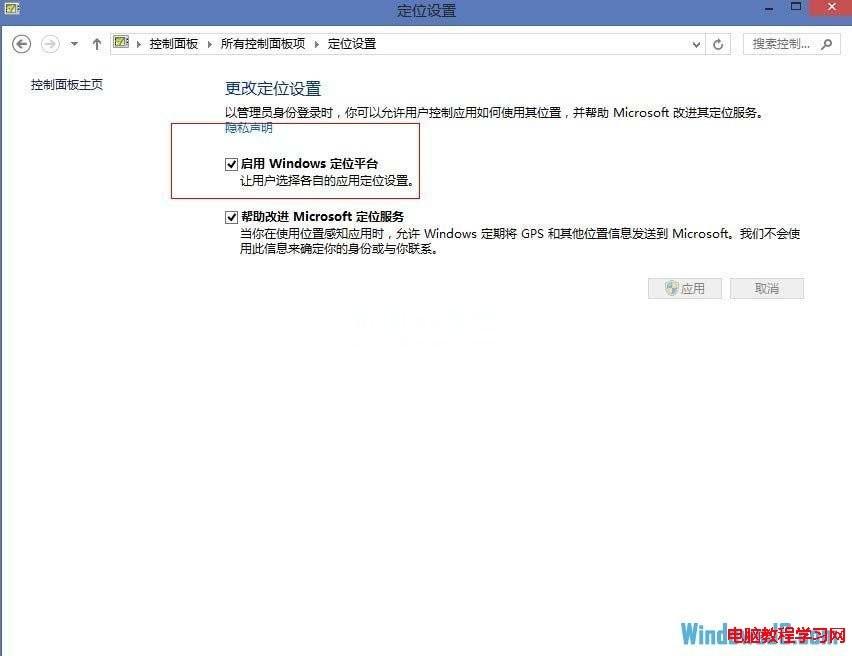Click the 取消 cancel button
Image resolution: width=852 pixels, height=656 pixels.
[x=767, y=289]
